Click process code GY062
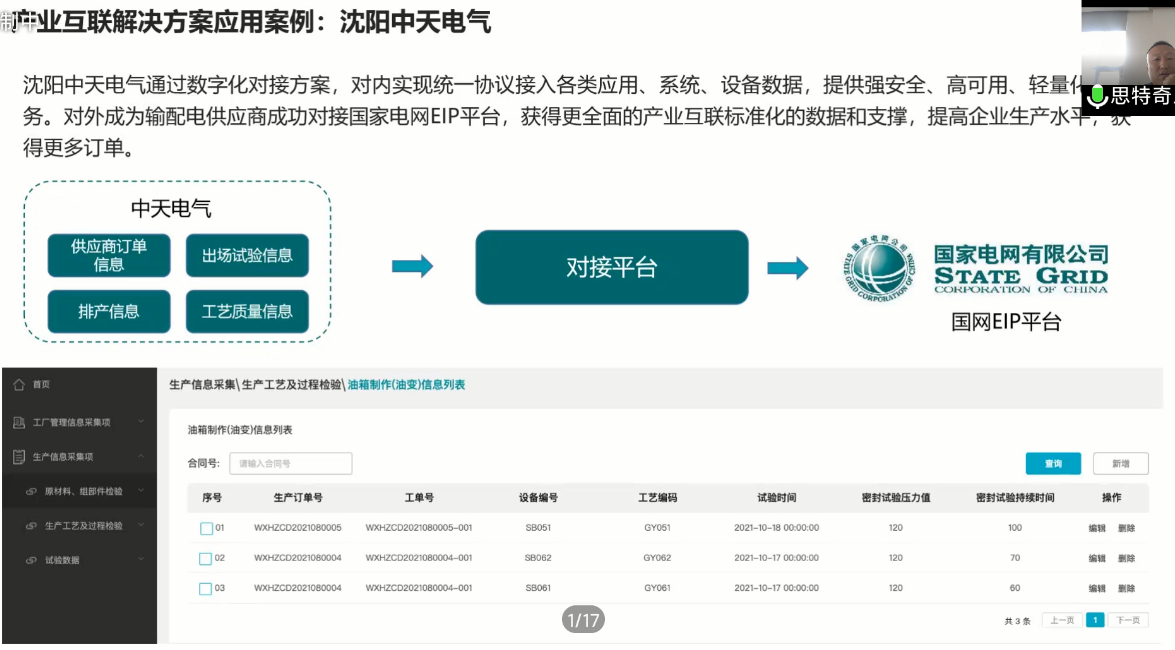1175x650 pixels. click(x=657, y=558)
